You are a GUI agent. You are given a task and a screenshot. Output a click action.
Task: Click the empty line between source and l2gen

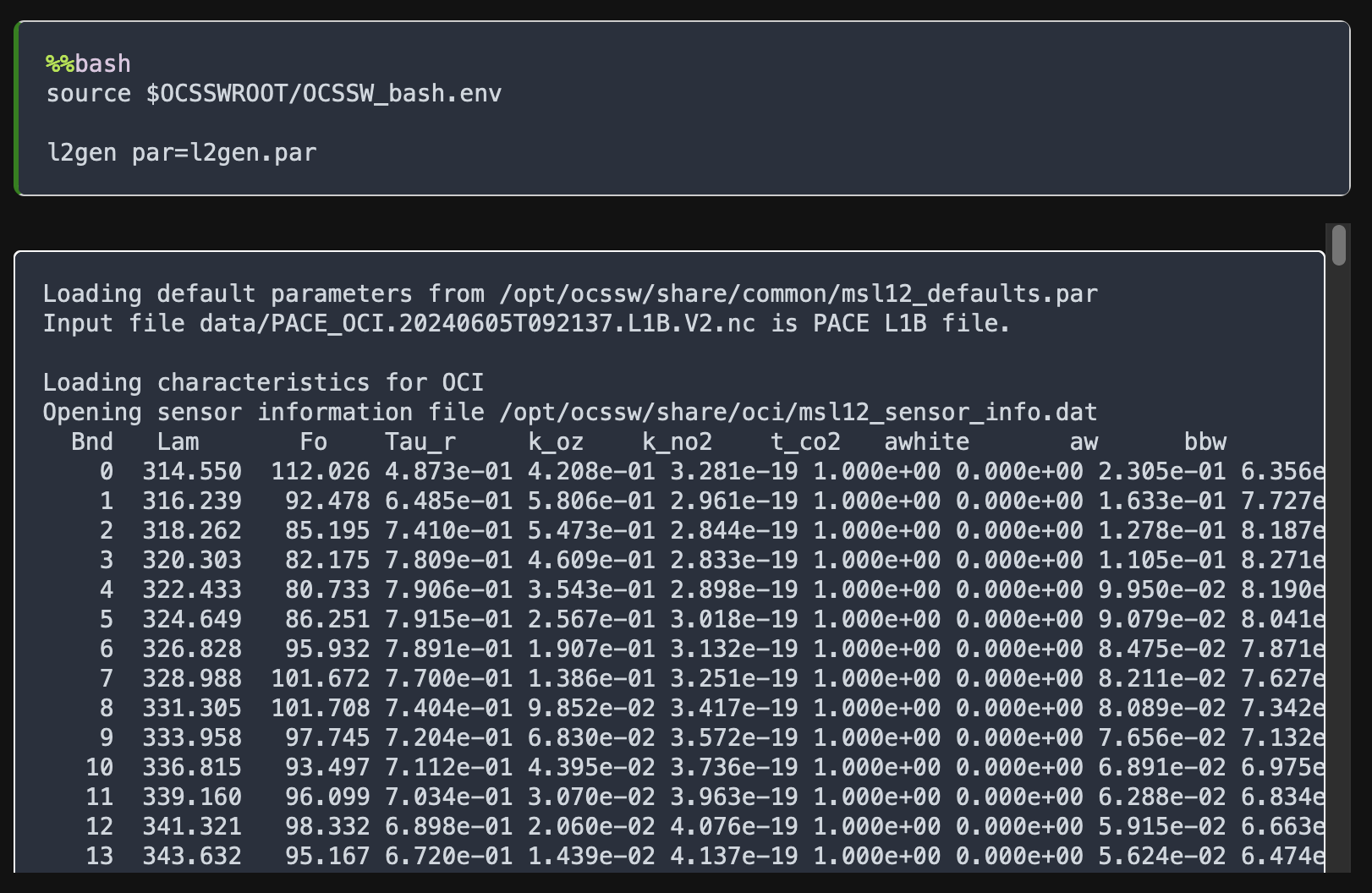click(274, 123)
